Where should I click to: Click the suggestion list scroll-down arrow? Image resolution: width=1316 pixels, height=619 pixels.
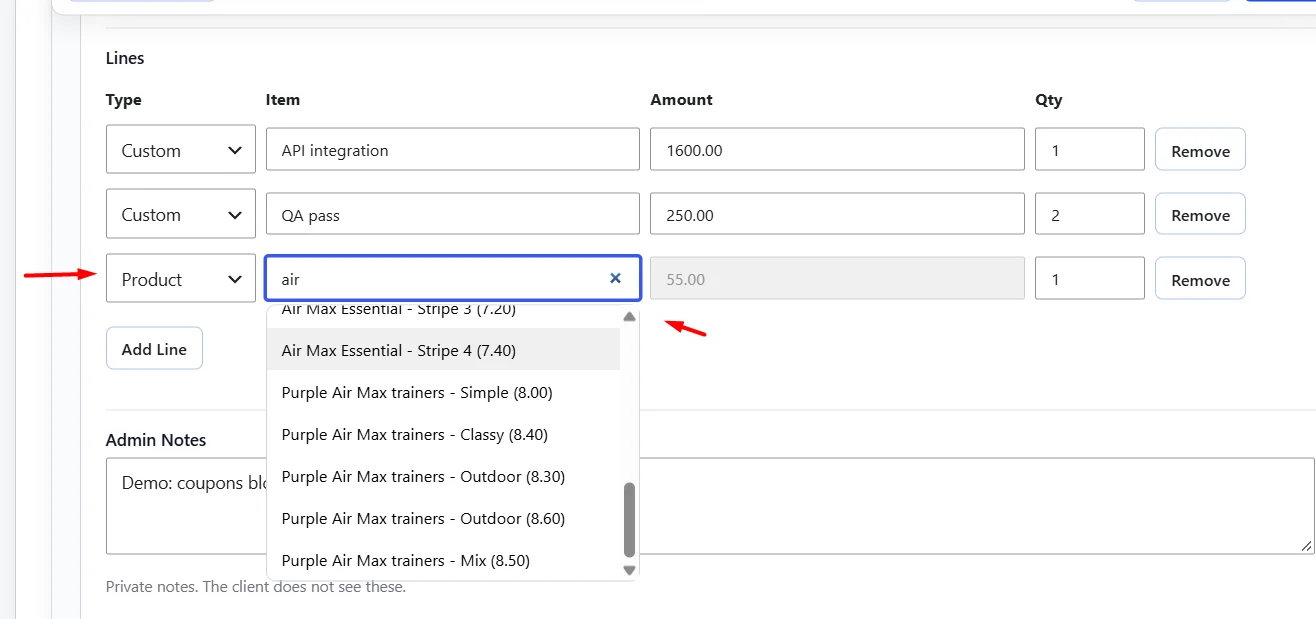click(629, 569)
